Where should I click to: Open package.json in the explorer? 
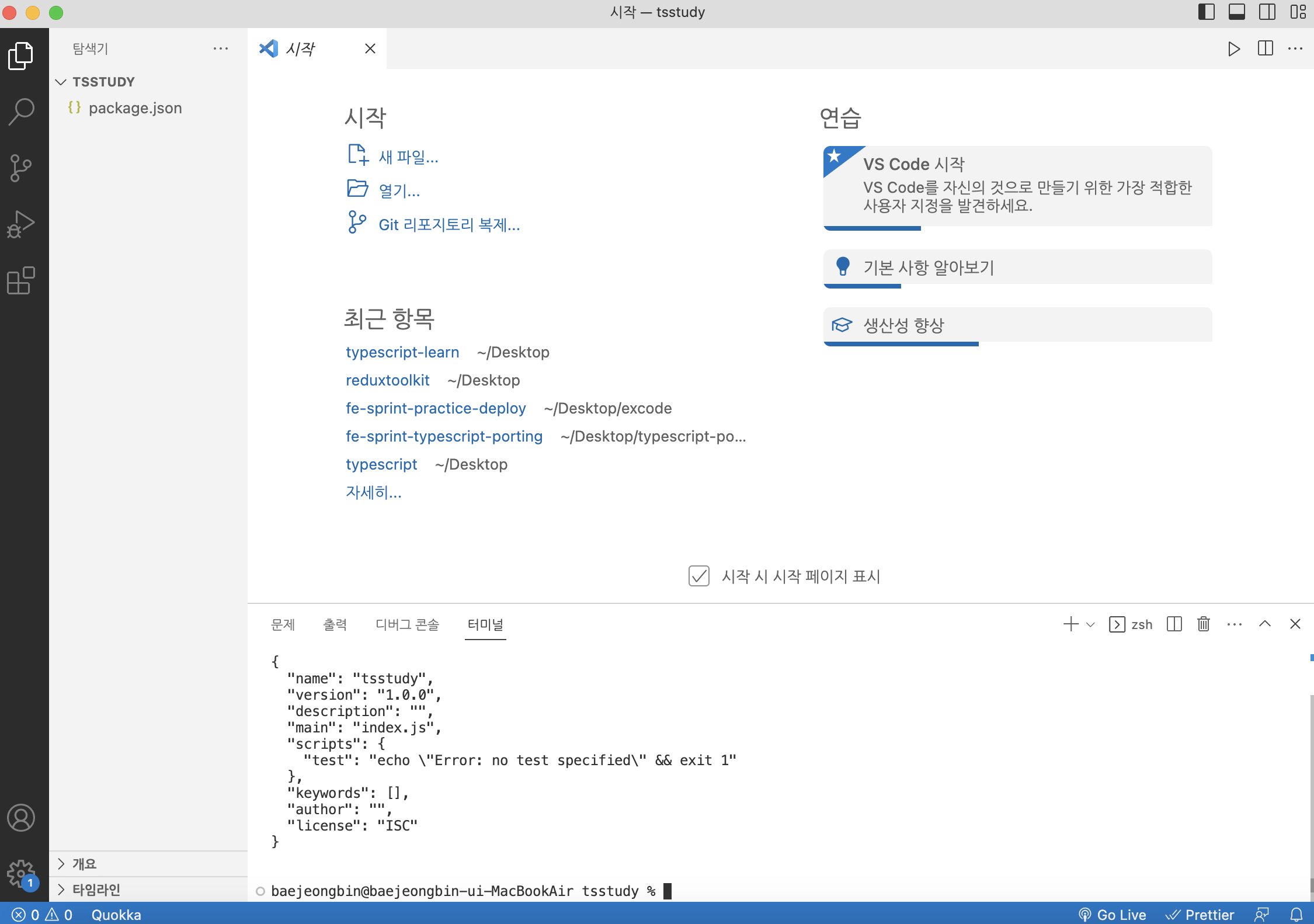pos(135,108)
